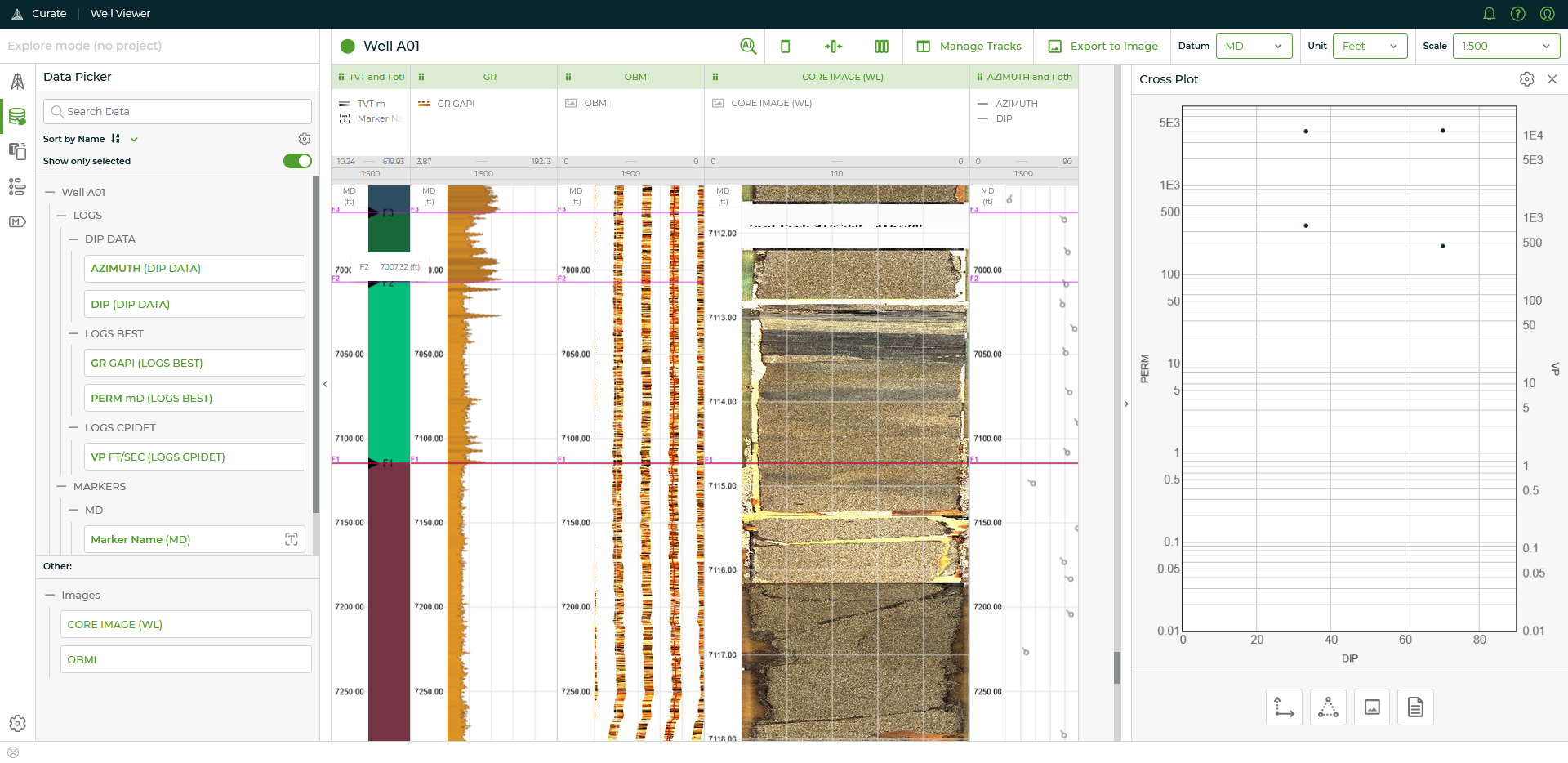
Task: Toggle AZIMUTH (DIP DATA) selection
Action: (194, 269)
